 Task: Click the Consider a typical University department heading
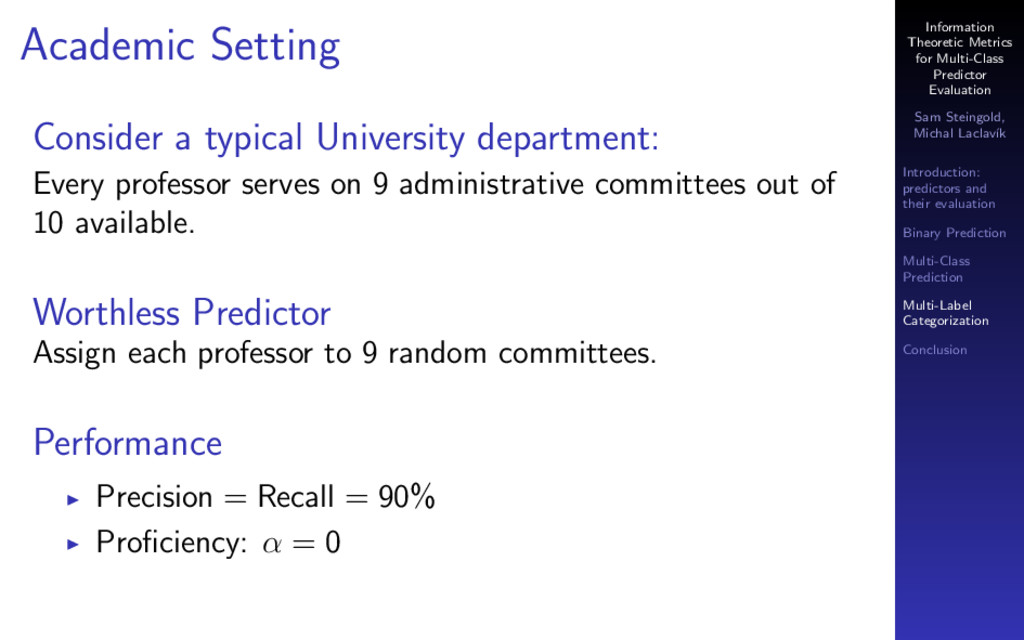346,138
